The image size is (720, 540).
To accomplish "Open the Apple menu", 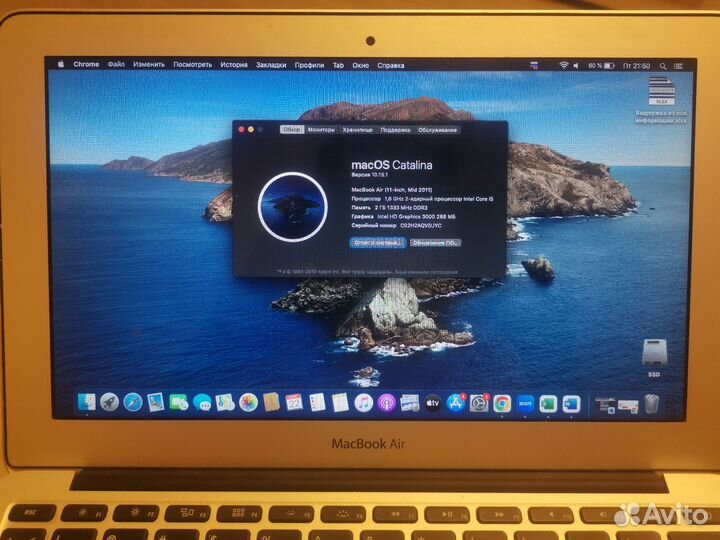I will (61, 64).
